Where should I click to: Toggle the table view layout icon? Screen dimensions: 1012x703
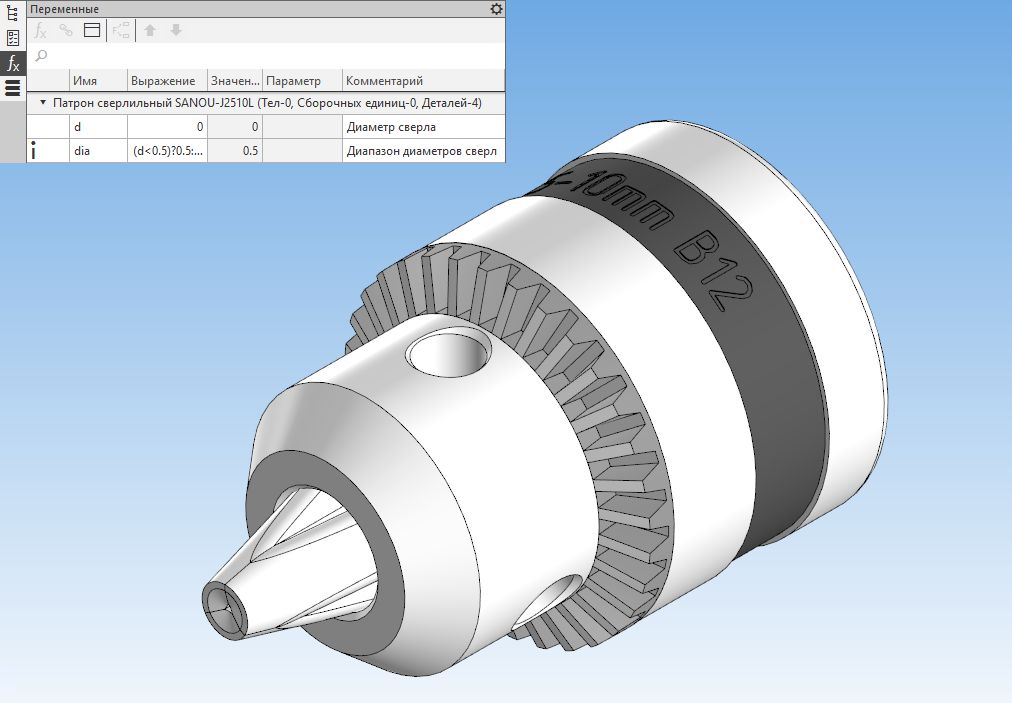[92, 30]
